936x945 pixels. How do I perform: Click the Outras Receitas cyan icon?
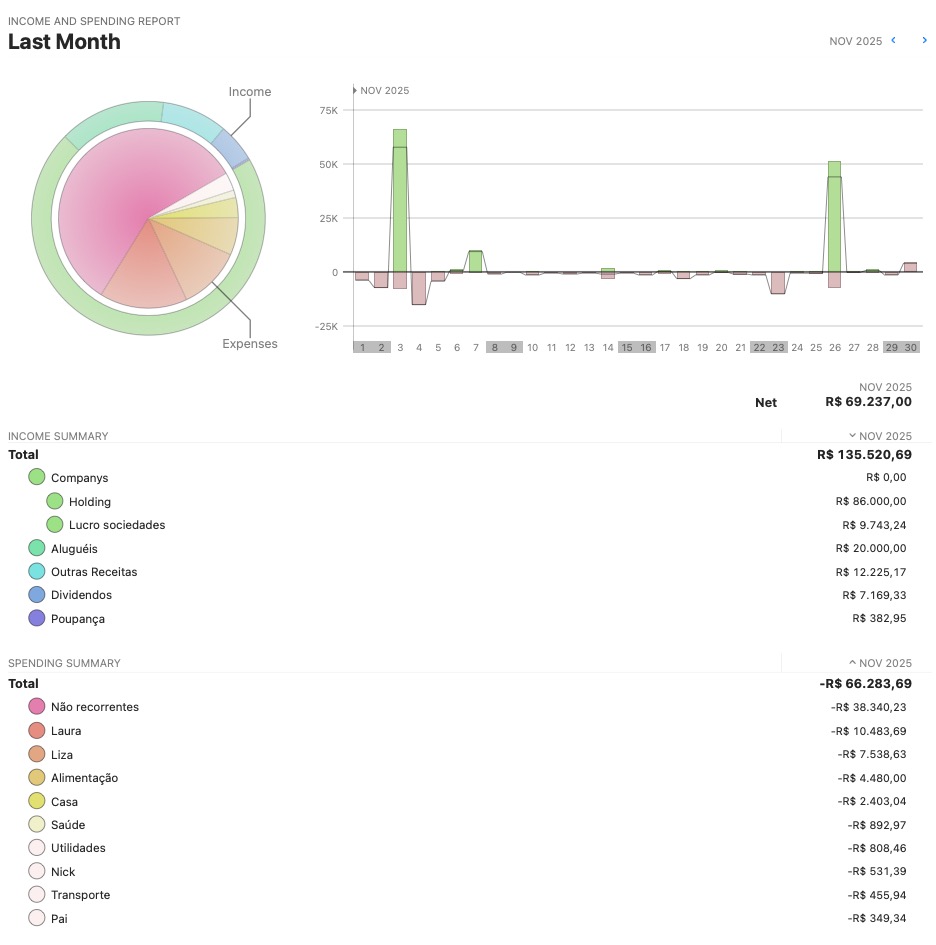pyautogui.click(x=37, y=571)
